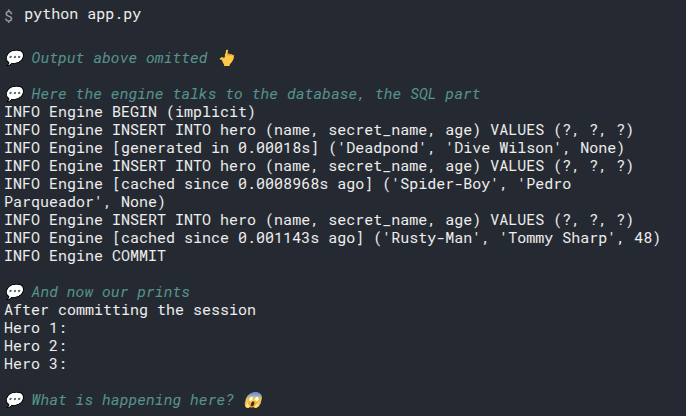
Task: Select the "Hero 3:" output line
Action: tap(35, 364)
